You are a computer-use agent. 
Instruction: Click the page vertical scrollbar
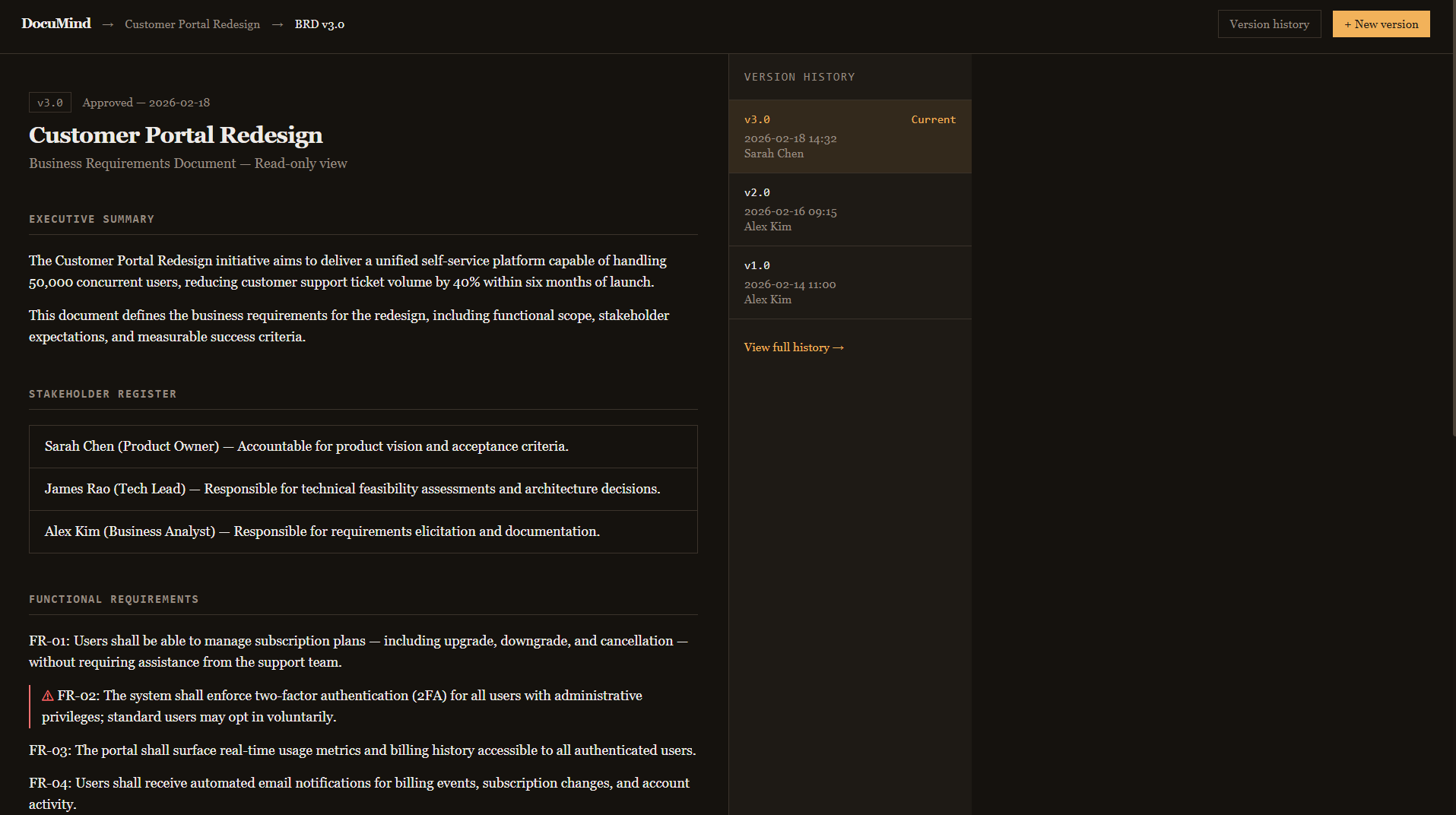click(1451, 228)
